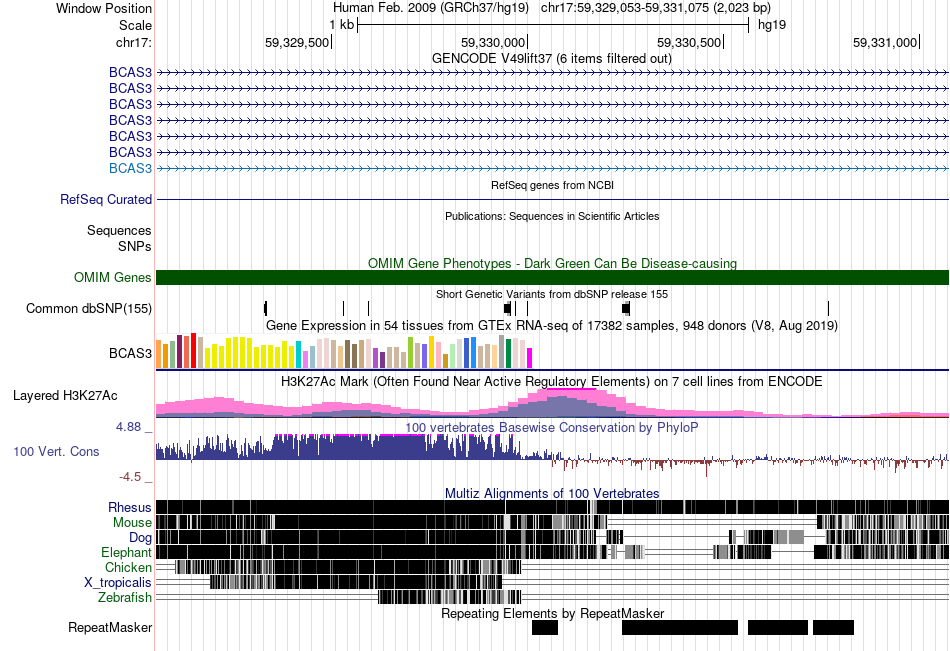The height and width of the screenshot is (651, 950).
Task: Click the chr17: ruler label
Action: point(134,42)
